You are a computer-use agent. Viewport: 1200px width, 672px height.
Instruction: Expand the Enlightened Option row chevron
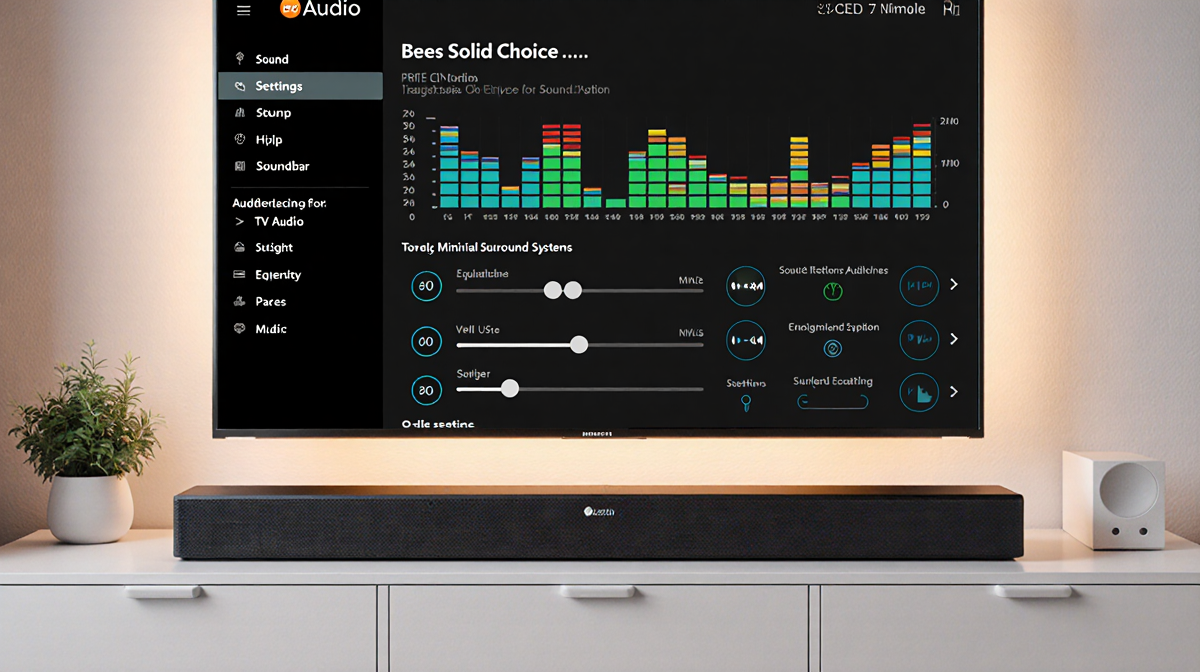point(953,340)
